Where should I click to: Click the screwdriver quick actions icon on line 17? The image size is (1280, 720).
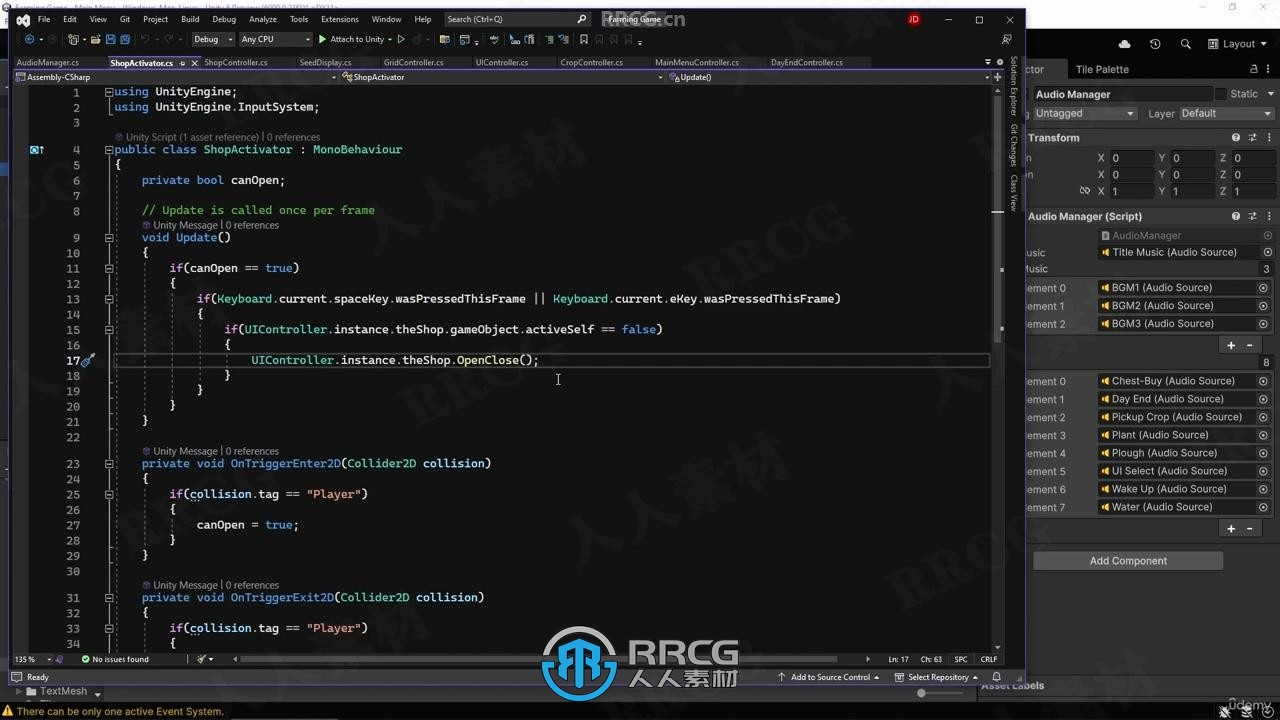click(x=88, y=360)
